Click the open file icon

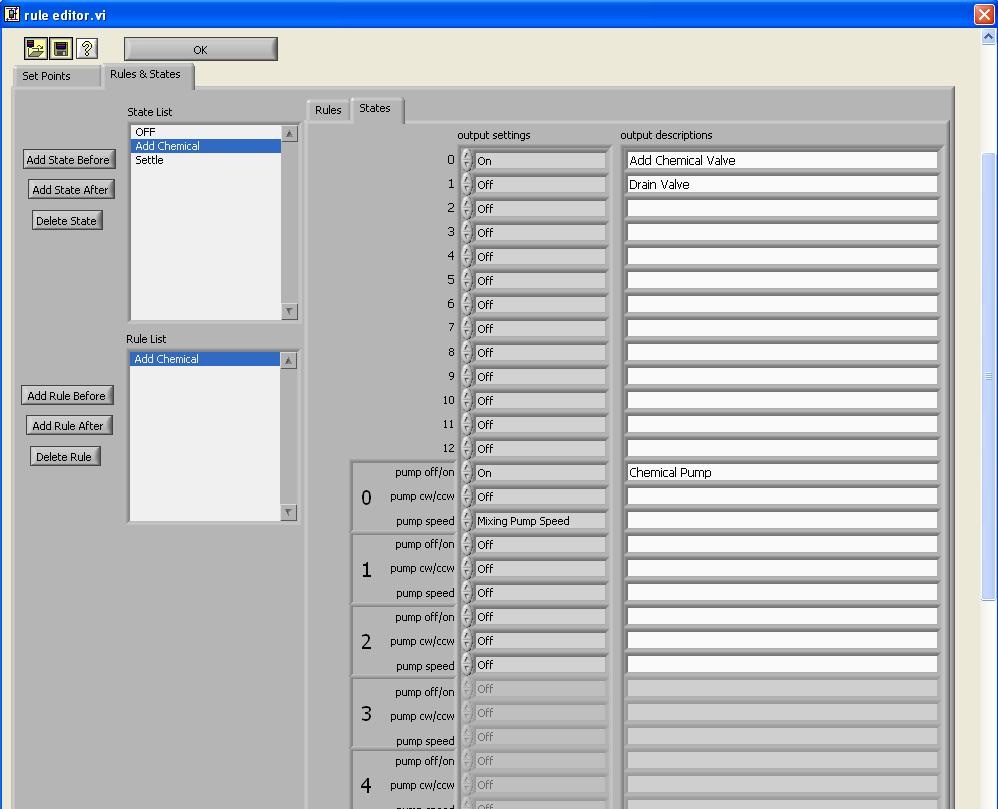pos(36,48)
